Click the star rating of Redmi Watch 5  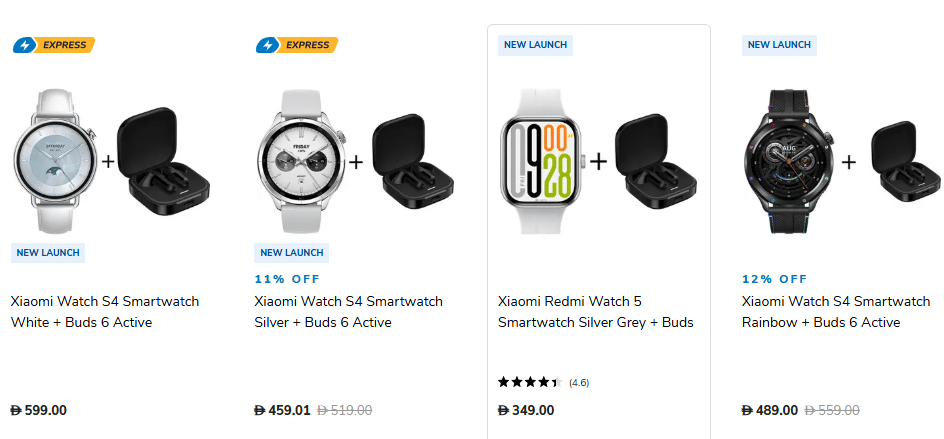click(530, 382)
